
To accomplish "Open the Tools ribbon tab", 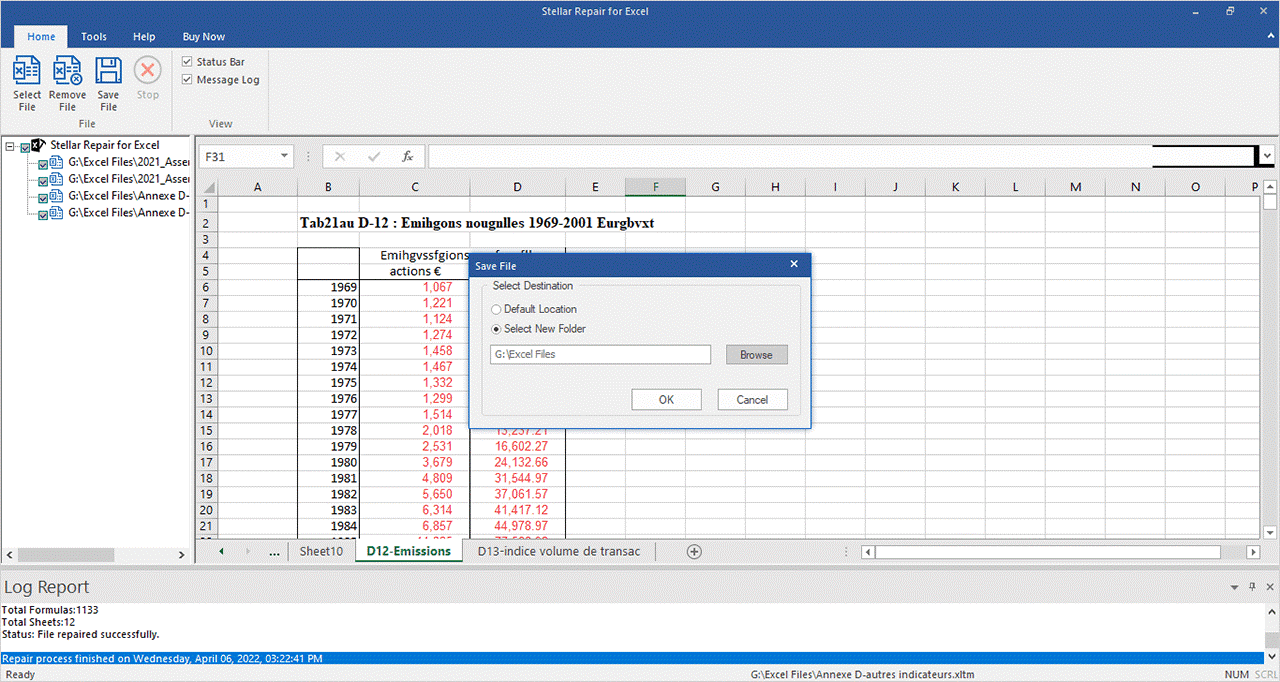I will 94,37.
